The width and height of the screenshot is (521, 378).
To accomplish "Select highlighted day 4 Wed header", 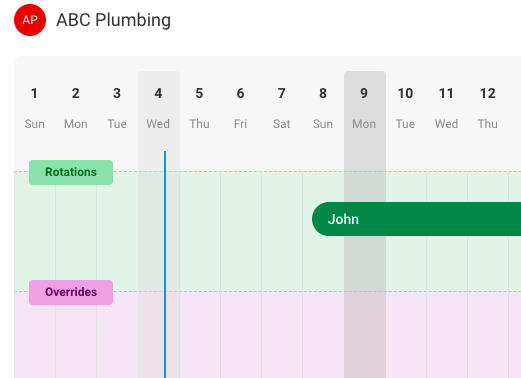I will coord(159,107).
